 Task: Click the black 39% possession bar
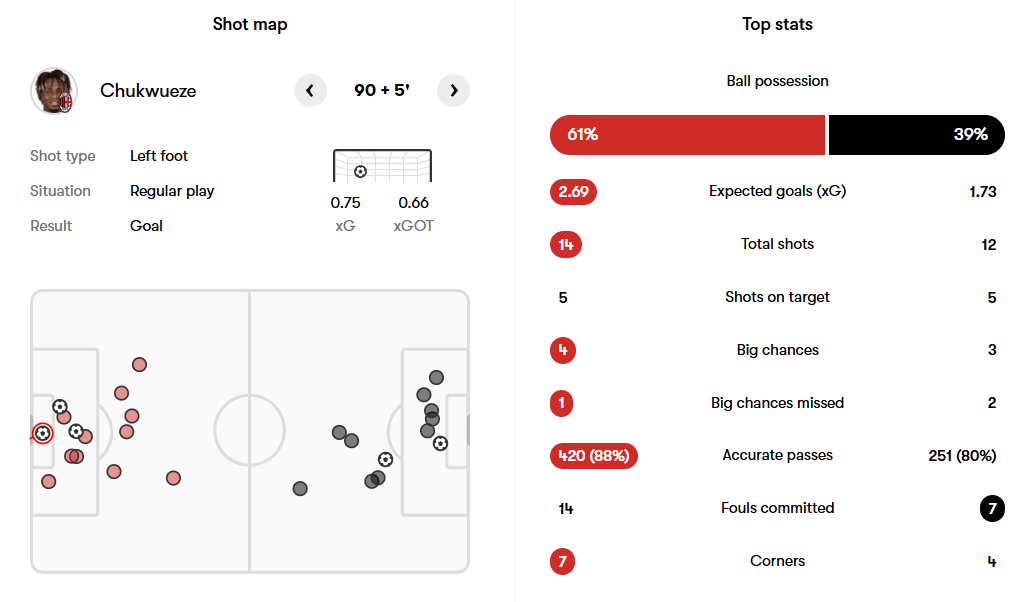tap(916, 135)
